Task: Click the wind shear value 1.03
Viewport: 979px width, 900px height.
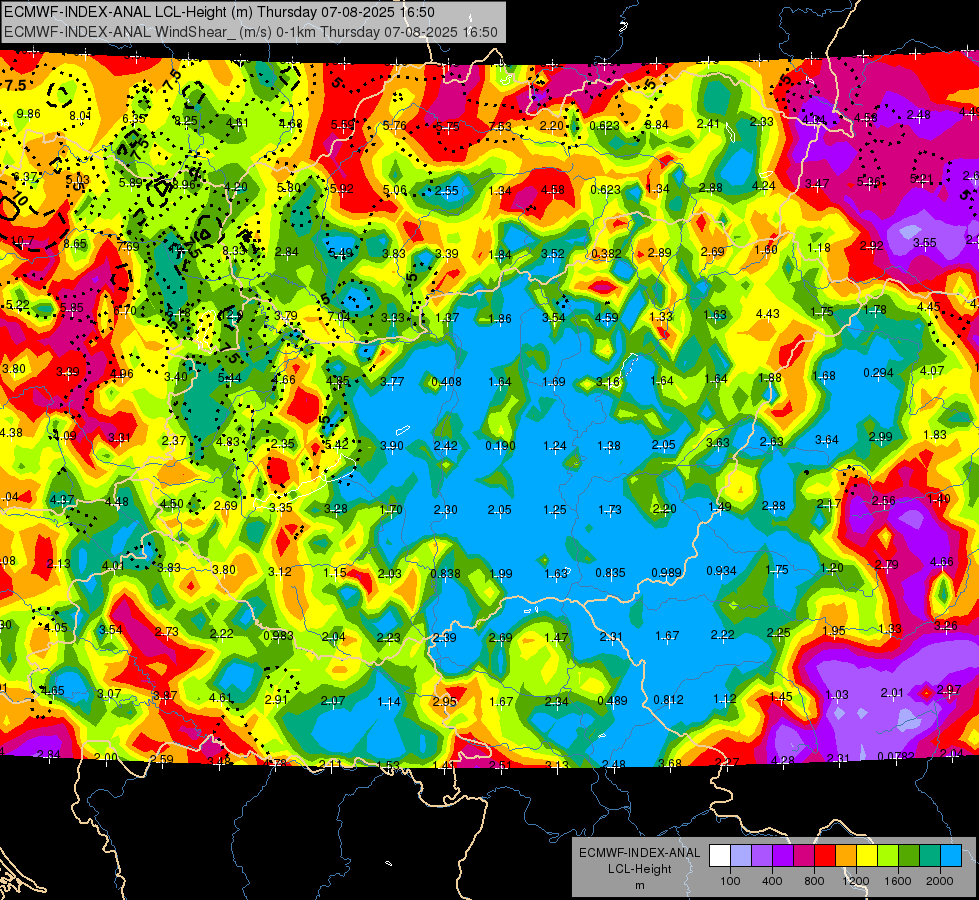Action: [837, 695]
